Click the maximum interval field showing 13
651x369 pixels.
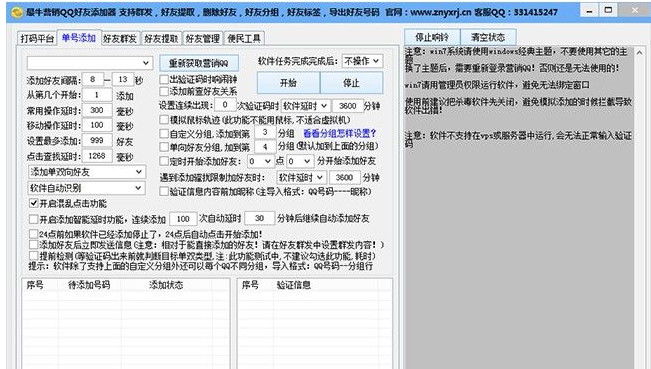(123, 79)
